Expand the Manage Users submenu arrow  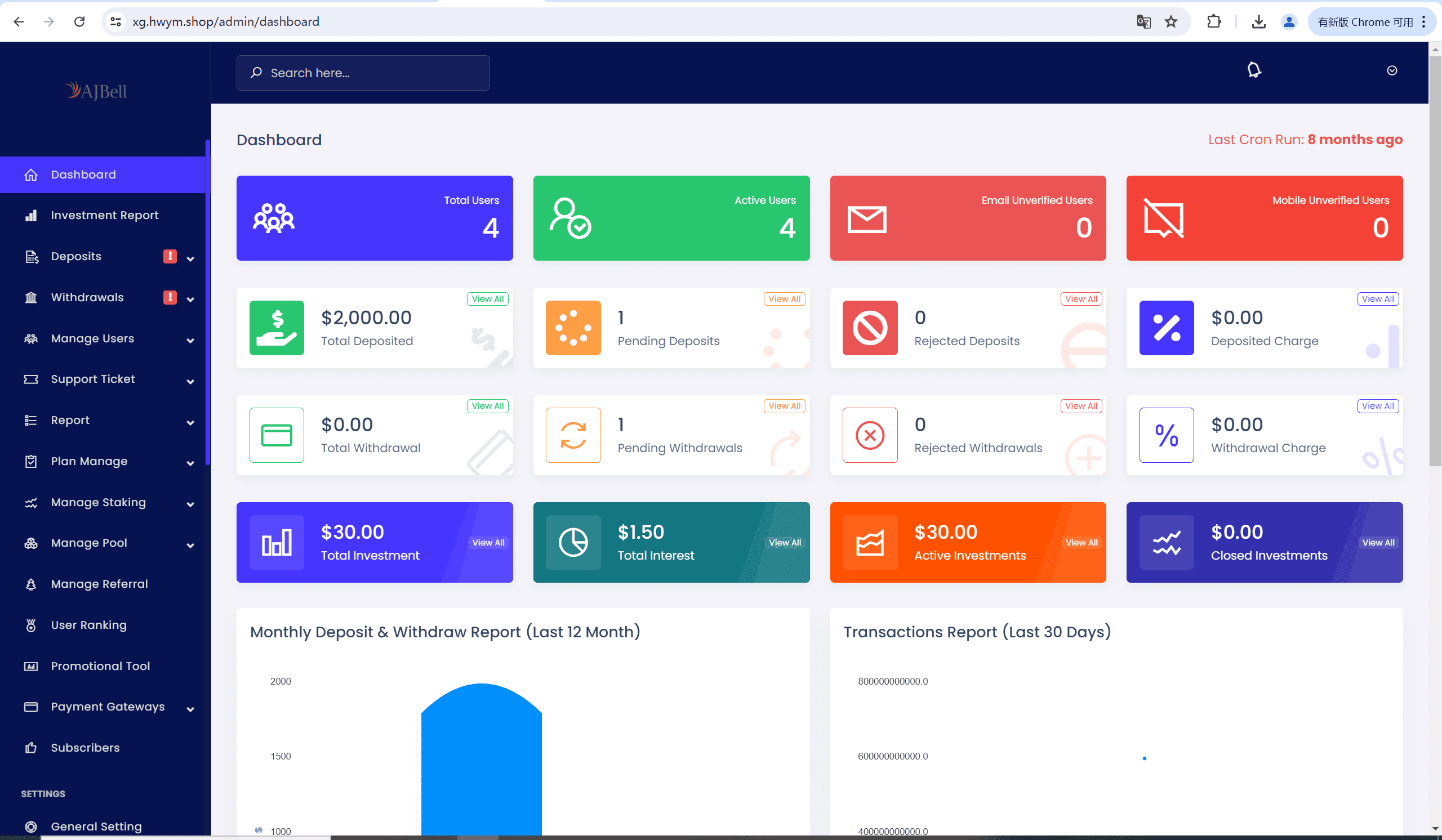pos(190,340)
